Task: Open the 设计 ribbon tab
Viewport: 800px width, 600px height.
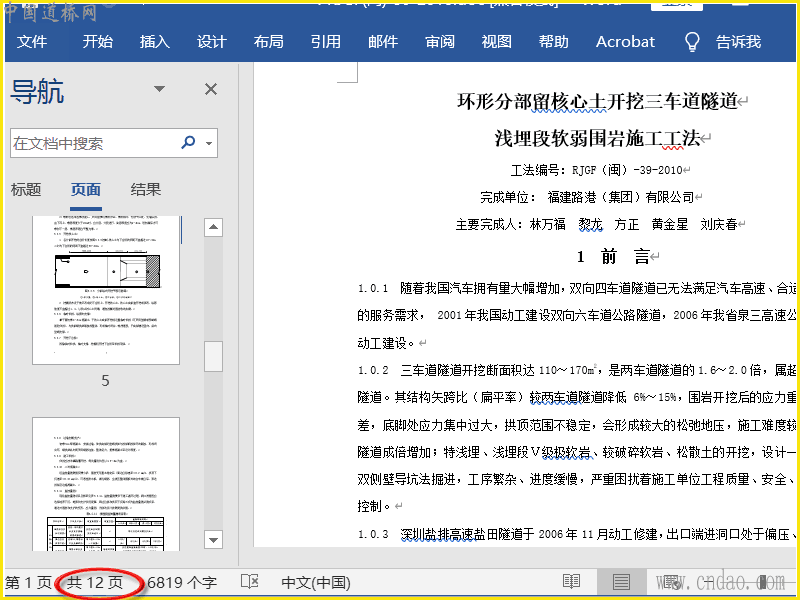Action: click(211, 42)
